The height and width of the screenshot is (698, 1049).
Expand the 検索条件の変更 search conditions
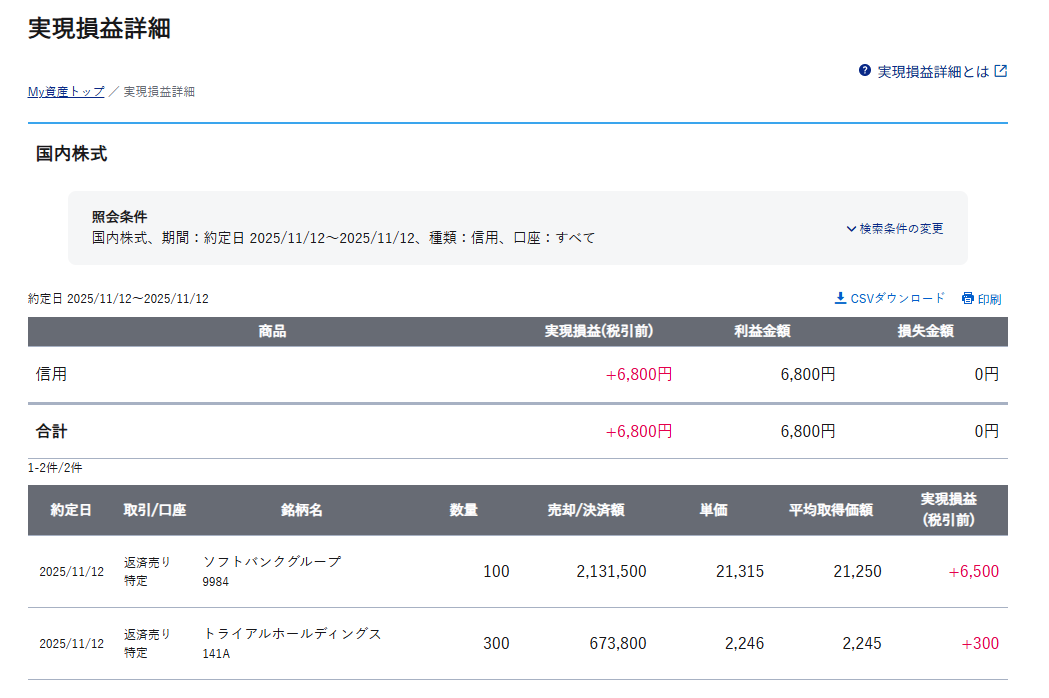coord(901,228)
